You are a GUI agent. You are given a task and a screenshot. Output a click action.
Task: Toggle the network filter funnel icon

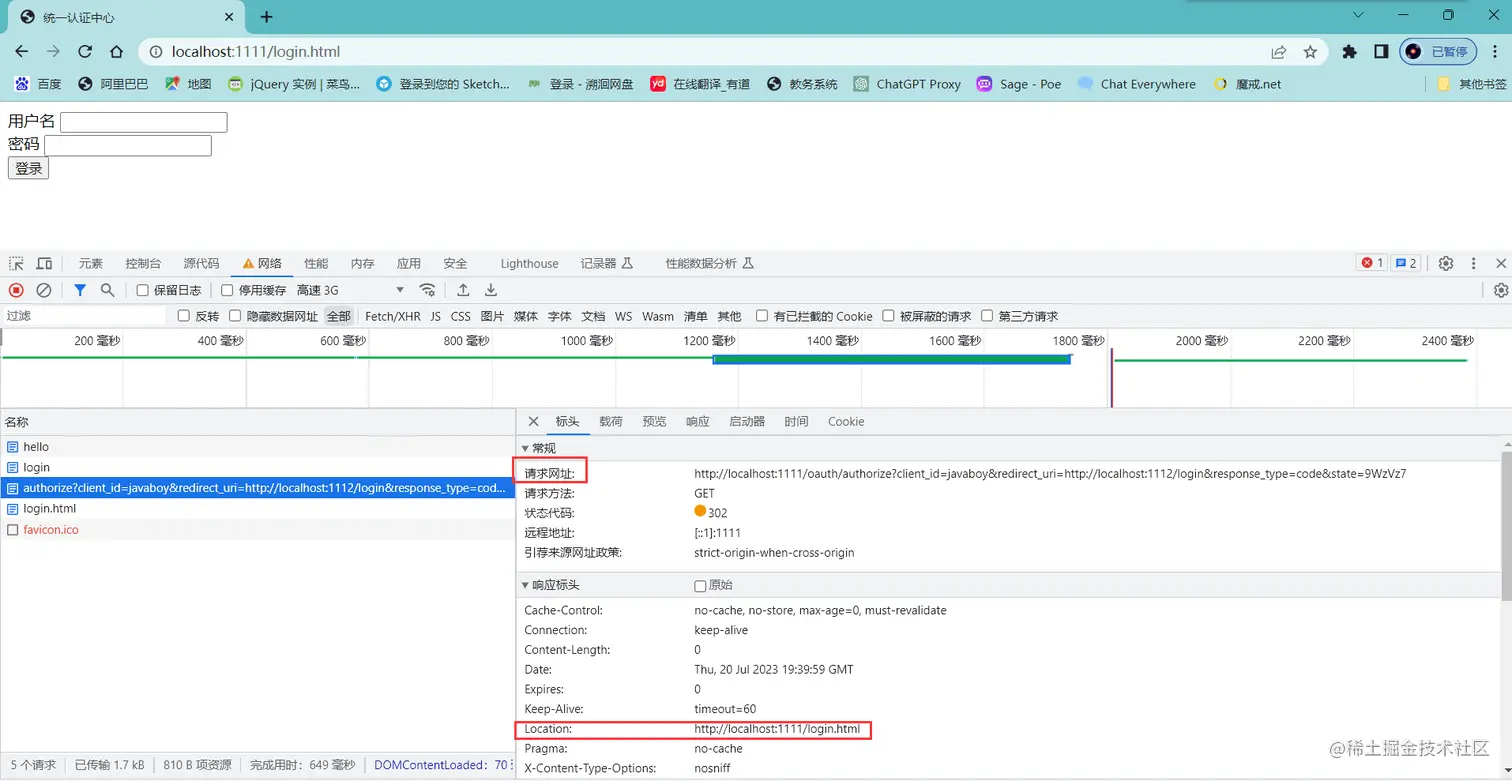point(80,290)
